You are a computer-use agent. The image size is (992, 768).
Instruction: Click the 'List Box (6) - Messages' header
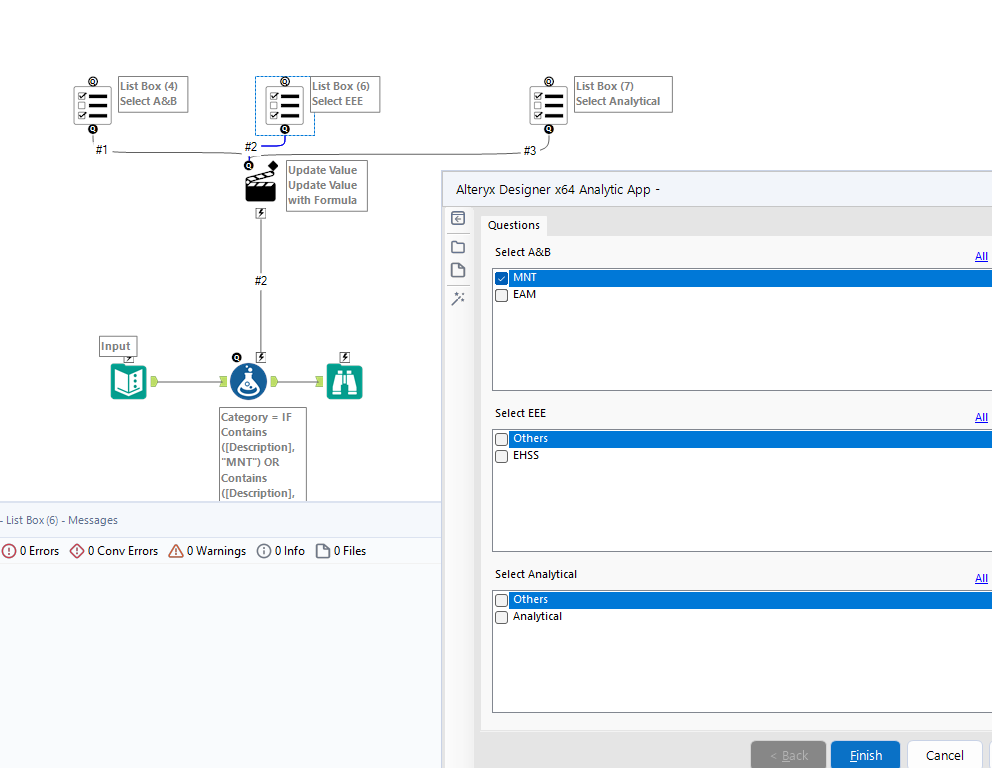(x=62, y=520)
